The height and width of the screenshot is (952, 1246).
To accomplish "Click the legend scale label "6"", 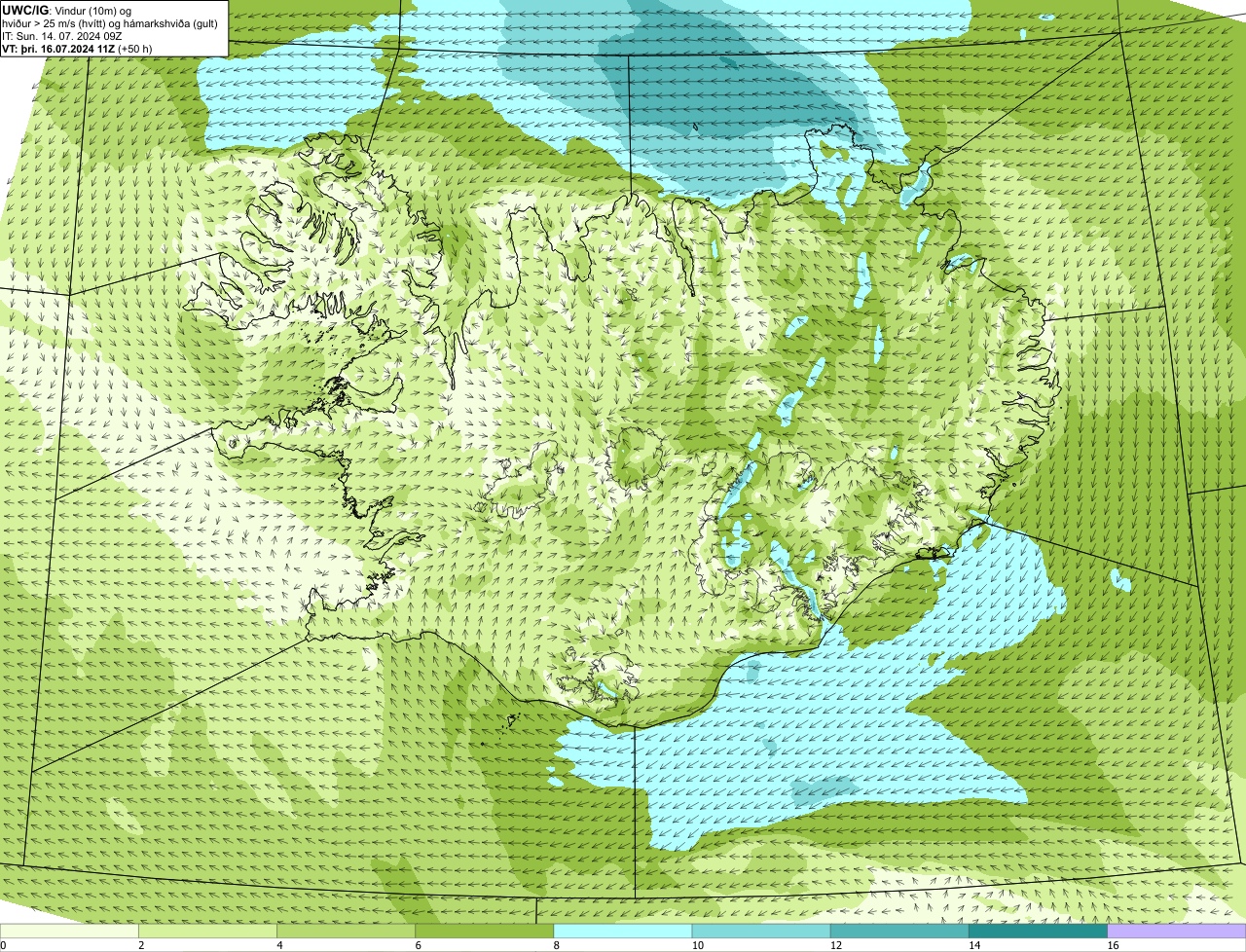I will pyautogui.click(x=418, y=945).
